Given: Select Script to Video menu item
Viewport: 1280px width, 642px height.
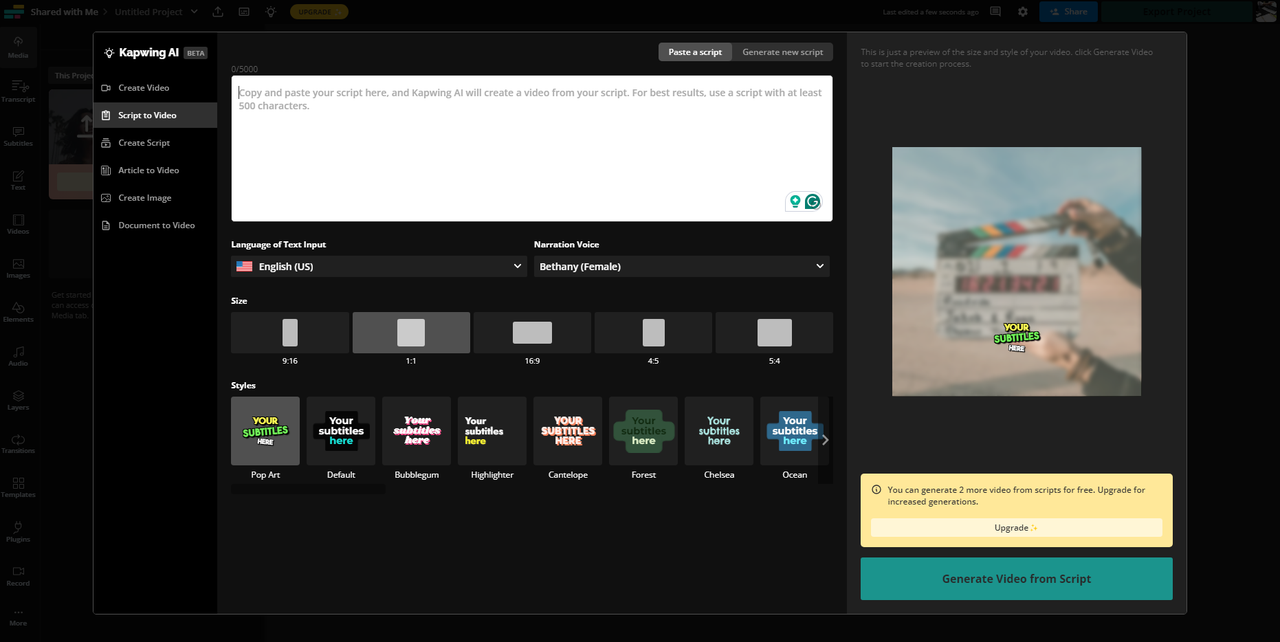Looking at the screenshot, I should pos(155,115).
